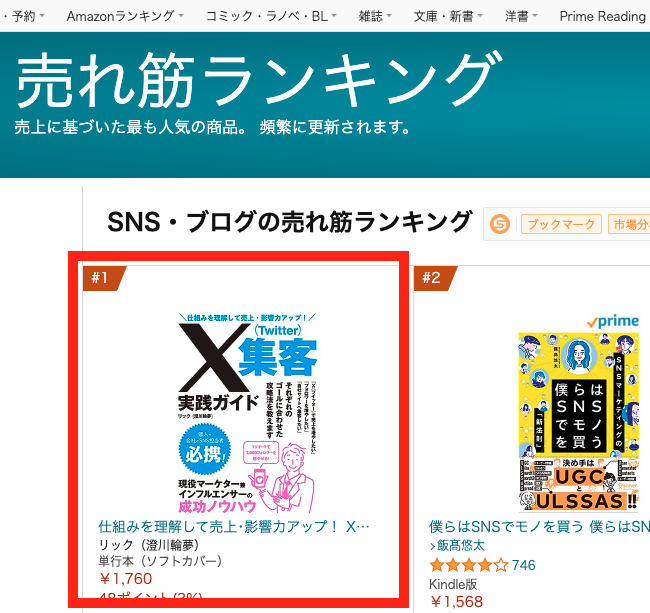Click the 746 review count
Image resolution: width=650 pixels, height=613 pixels.
(x=524, y=565)
